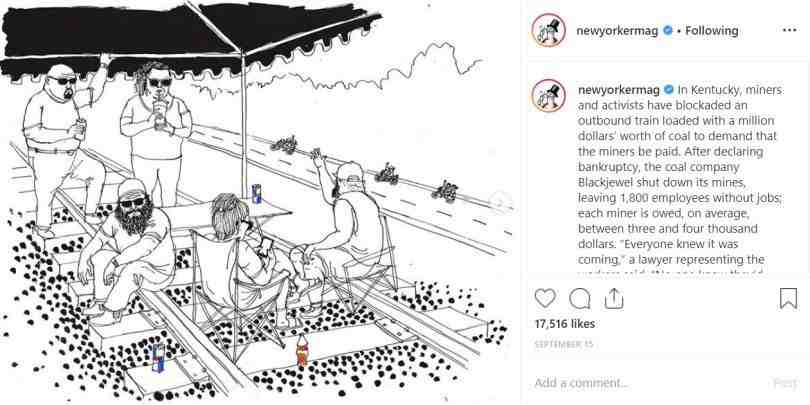Click the Following button in the header
The height and width of the screenshot is (405, 810).
711,30
